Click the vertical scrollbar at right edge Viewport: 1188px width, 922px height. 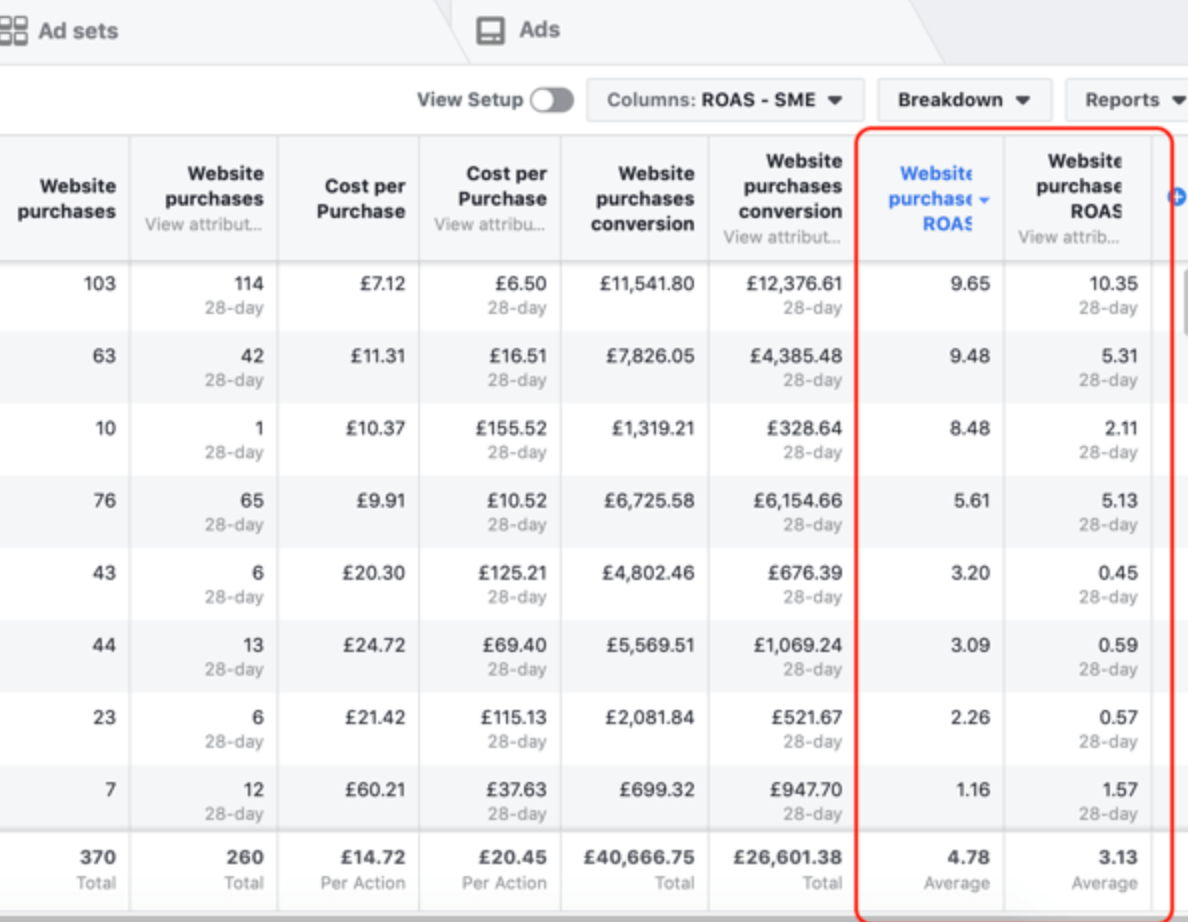click(x=1185, y=300)
